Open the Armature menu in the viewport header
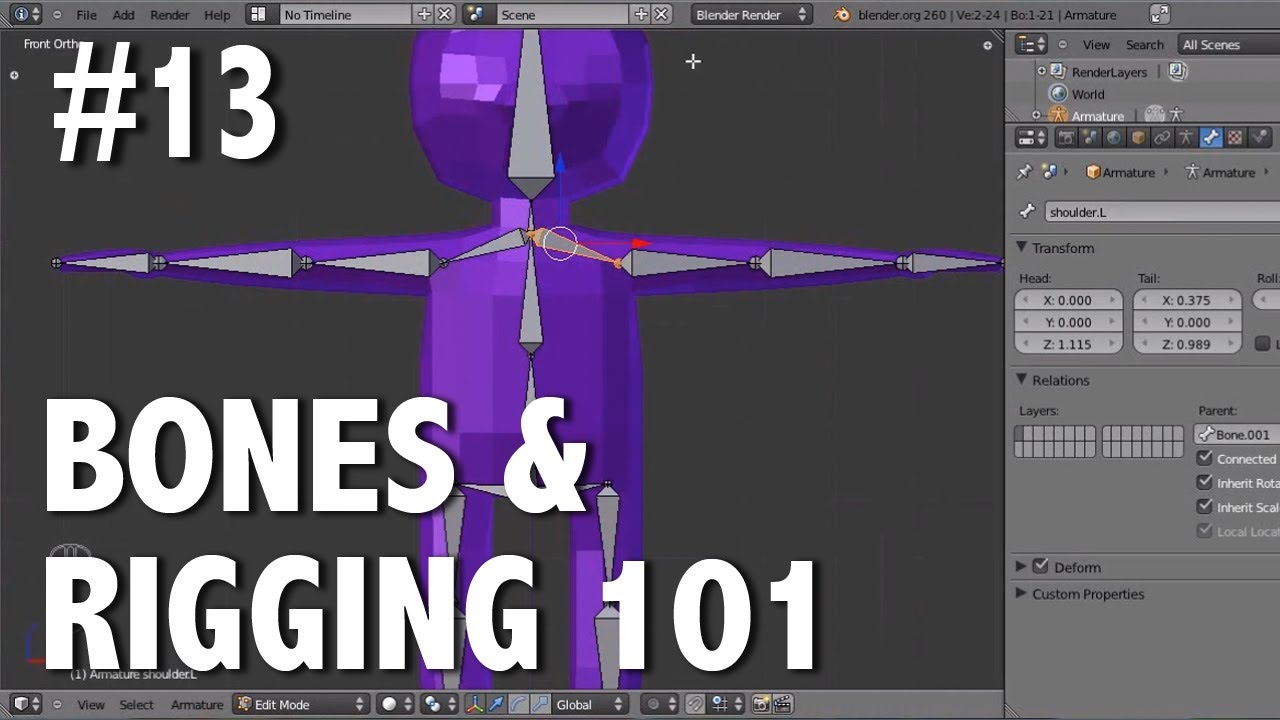 (x=196, y=705)
